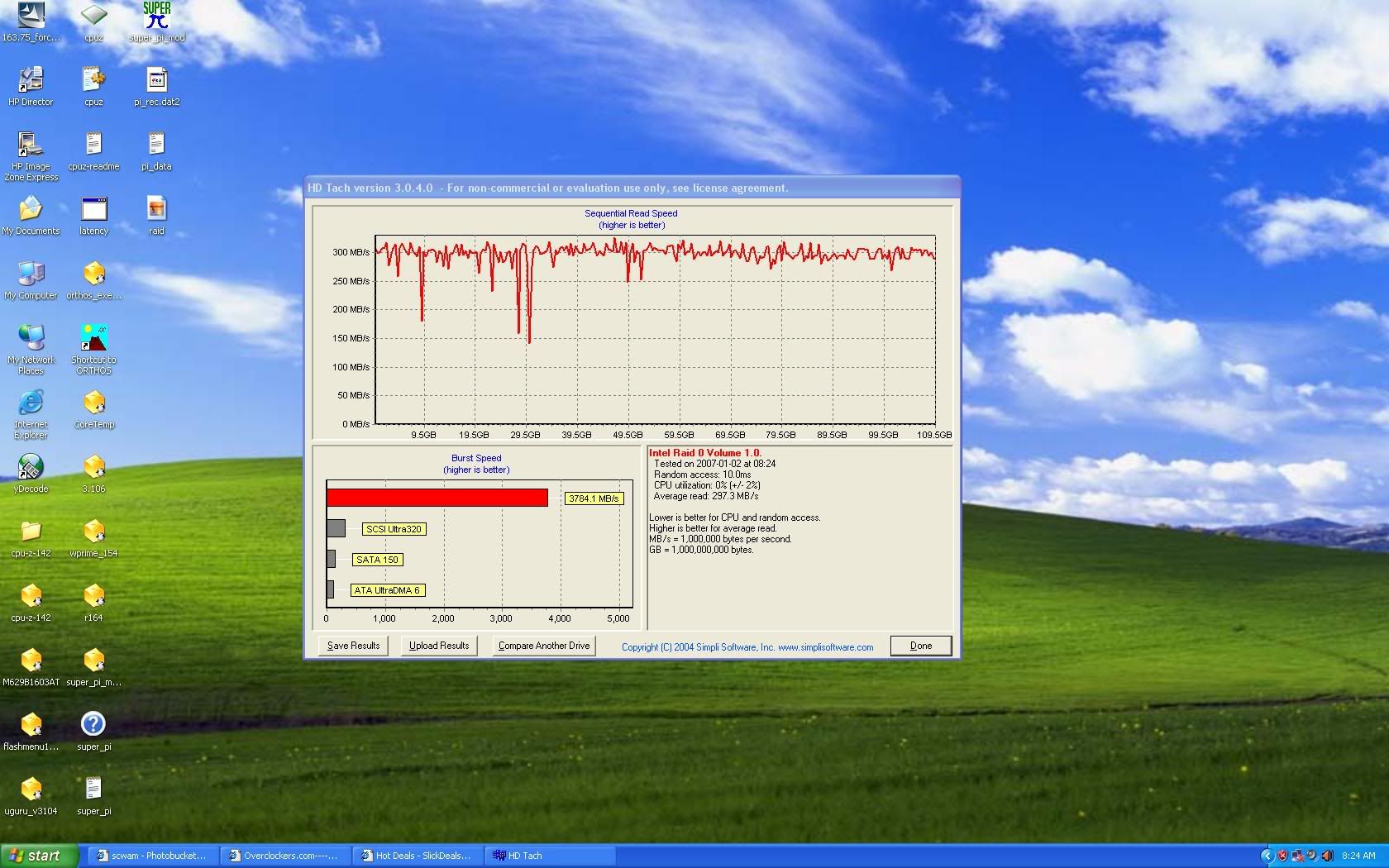Expand hidden system tray icons arrow
Image resolution: width=1389 pixels, height=868 pixels.
coord(1266,856)
